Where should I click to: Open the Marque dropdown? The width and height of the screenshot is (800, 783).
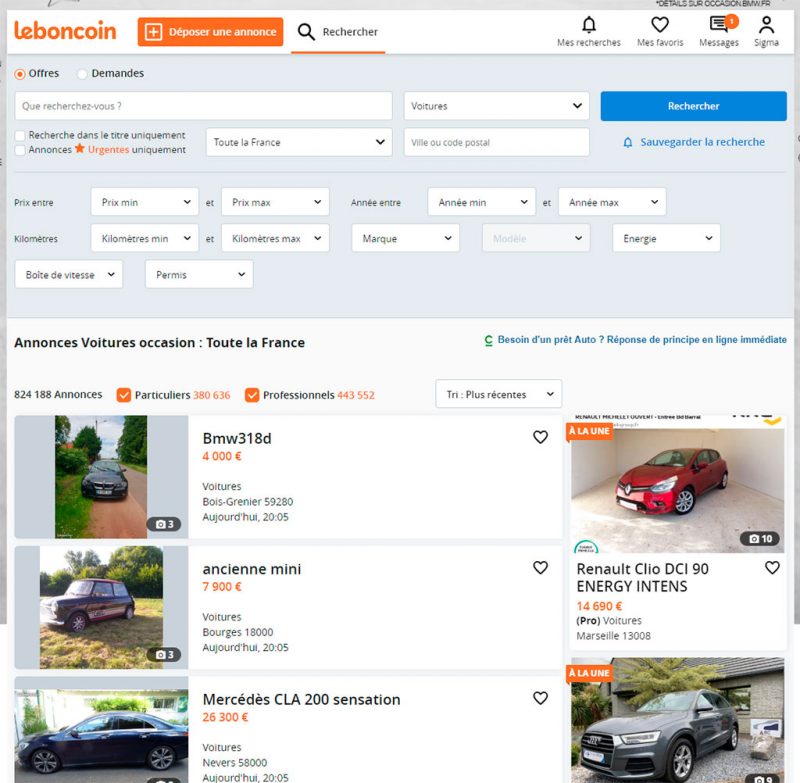[406, 238]
